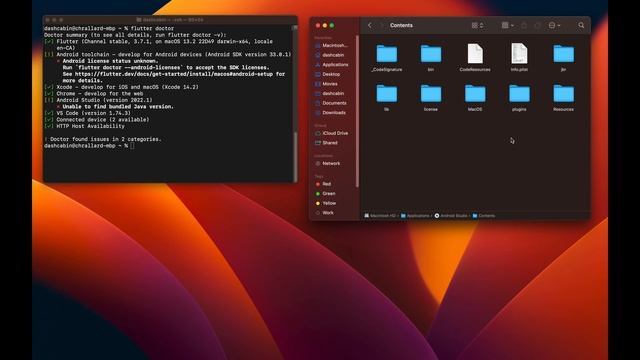Select the jbr folder
Viewport: 640px width, 360px height.
pos(563,58)
